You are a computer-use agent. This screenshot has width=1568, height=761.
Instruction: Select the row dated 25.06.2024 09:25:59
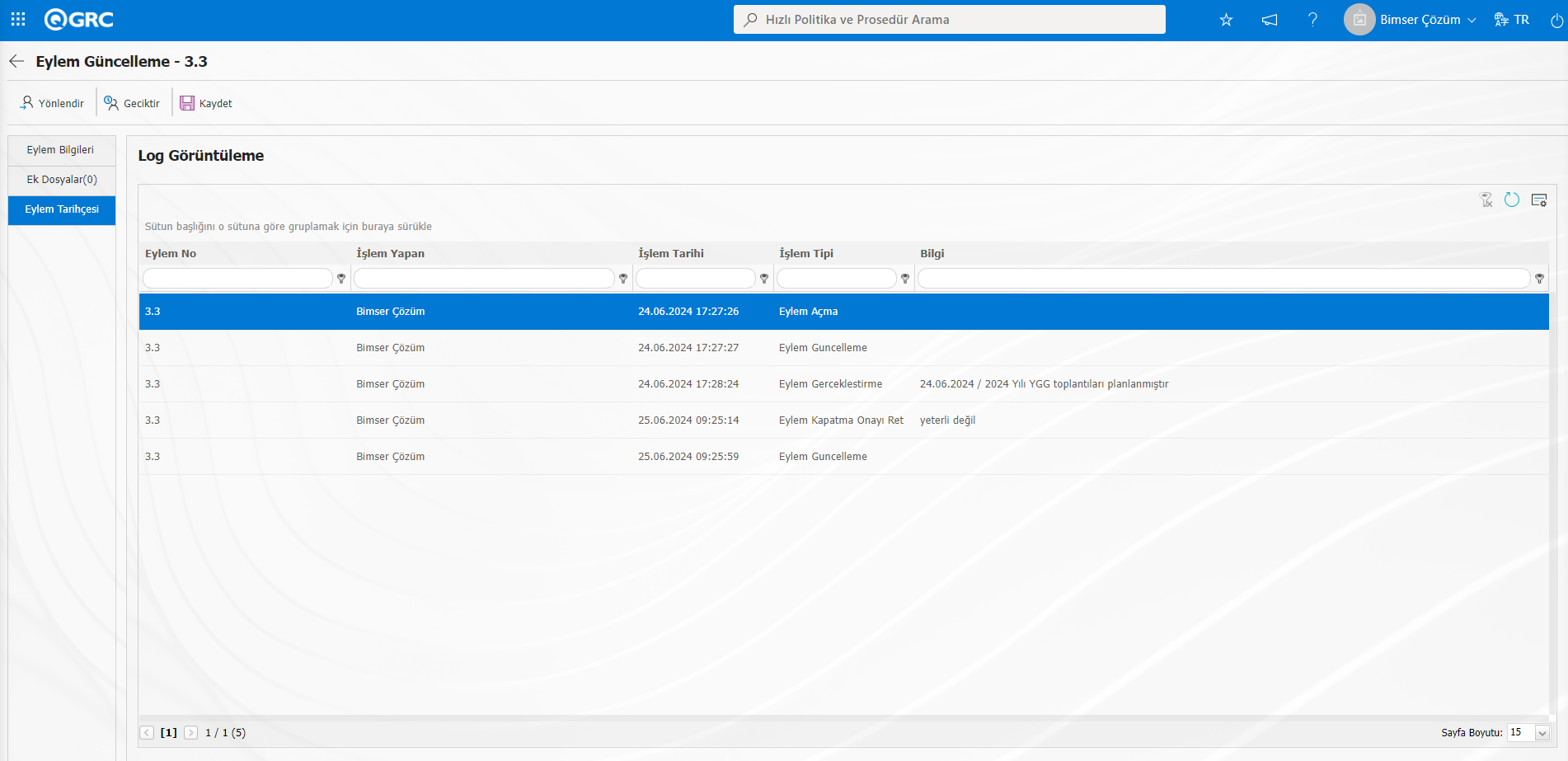tap(844, 457)
